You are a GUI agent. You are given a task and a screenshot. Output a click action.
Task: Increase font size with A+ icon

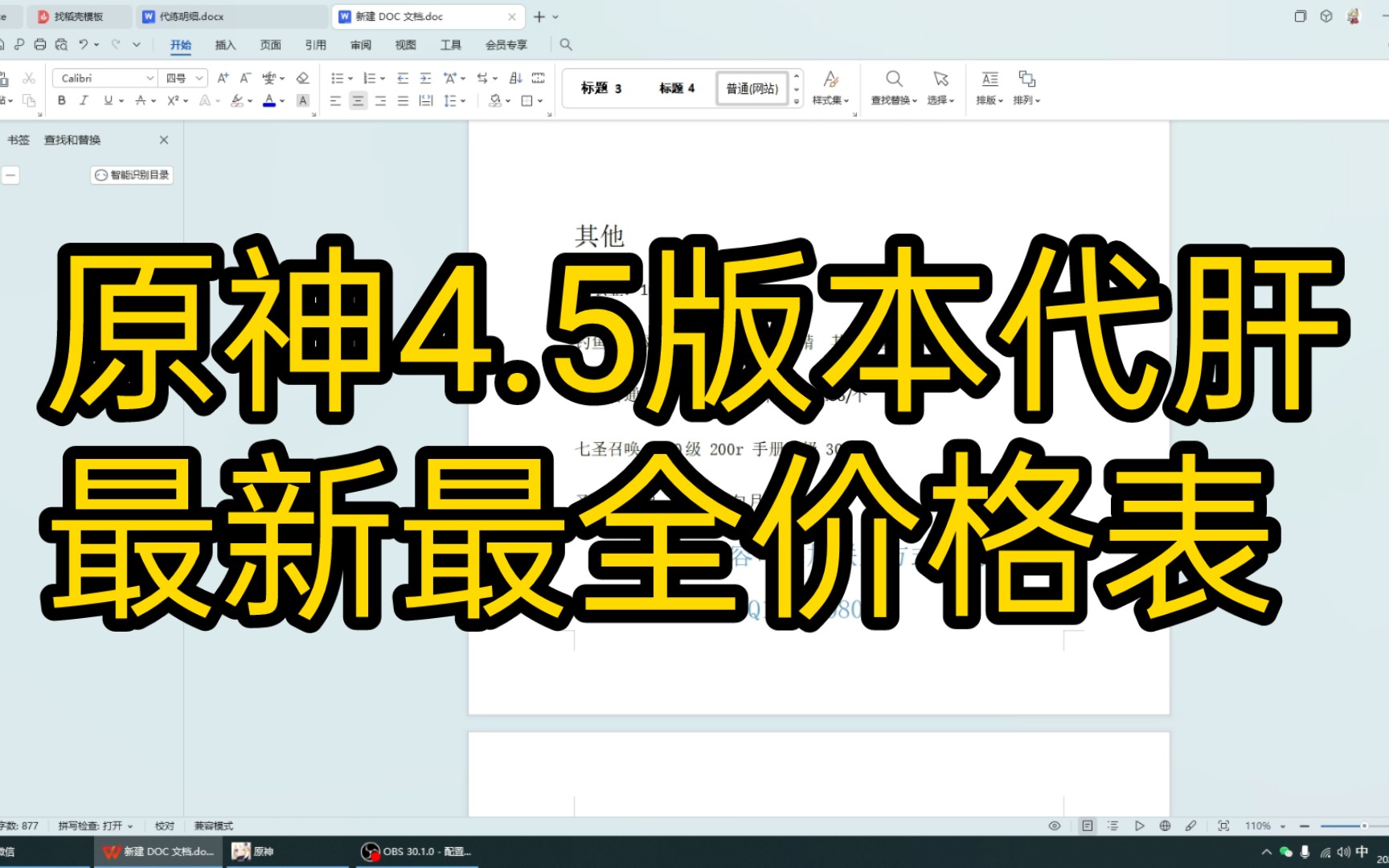(x=223, y=78)
